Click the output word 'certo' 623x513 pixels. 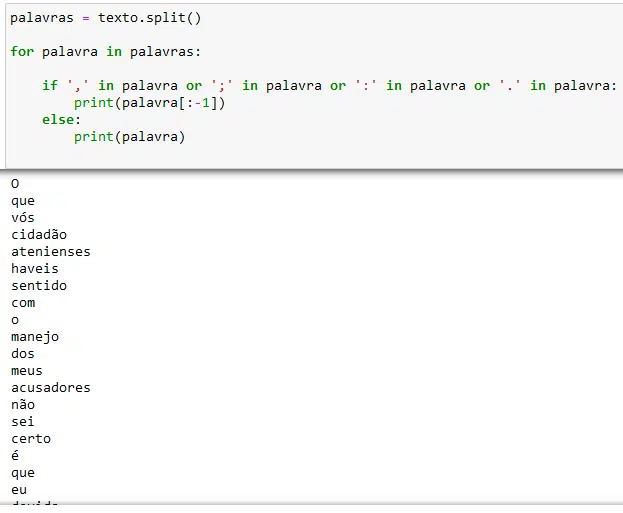click(31, 438)
